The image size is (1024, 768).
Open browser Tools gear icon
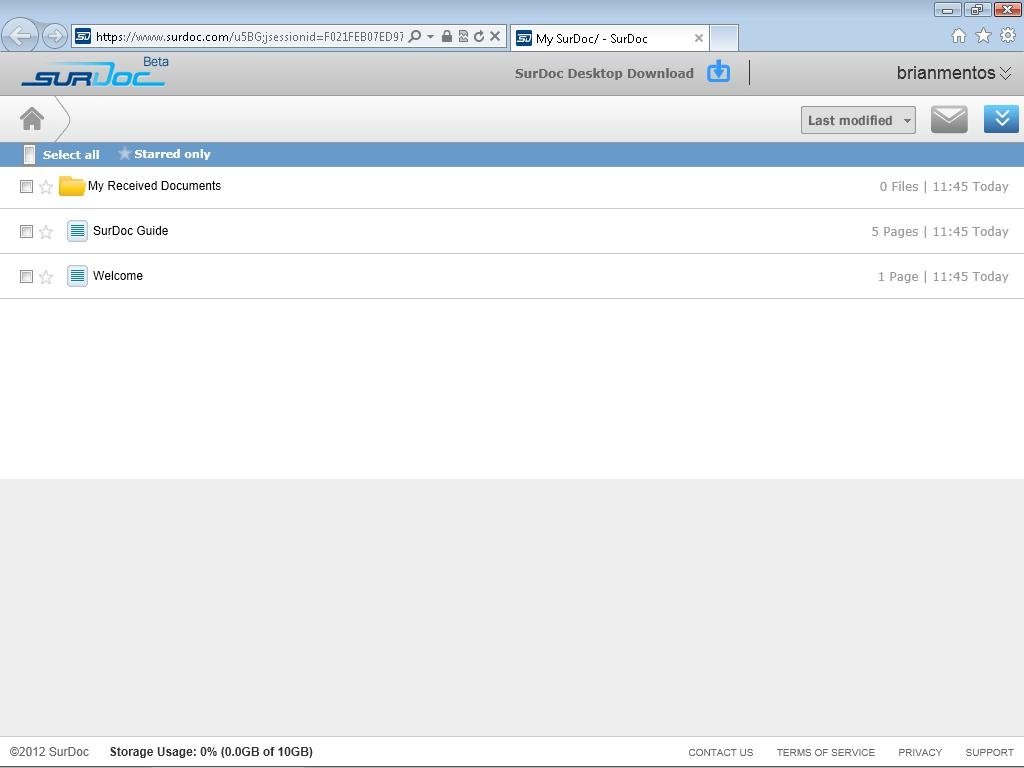(1008, 35)
